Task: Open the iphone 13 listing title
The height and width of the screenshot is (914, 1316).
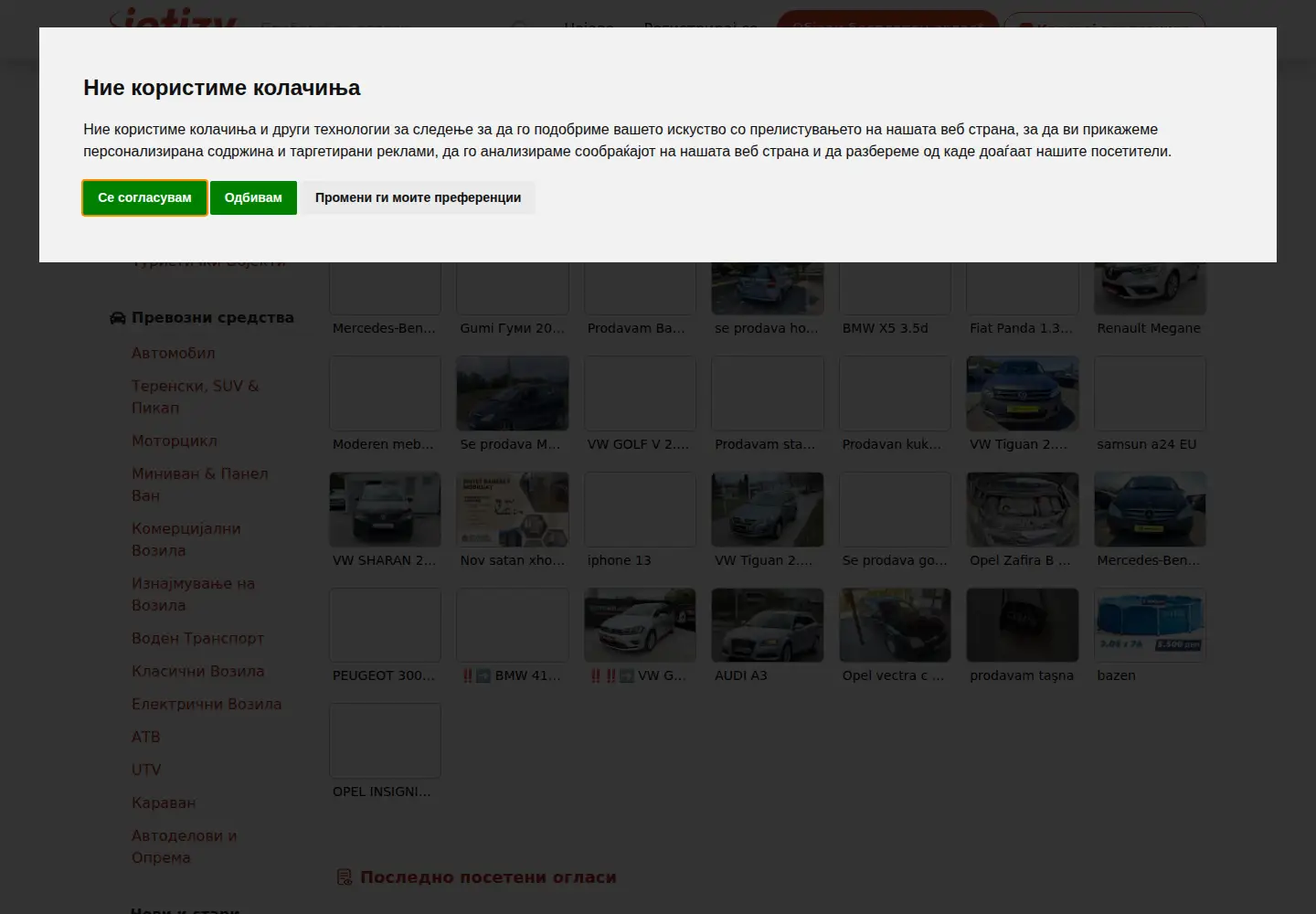Action: click(x=619, y=560)
